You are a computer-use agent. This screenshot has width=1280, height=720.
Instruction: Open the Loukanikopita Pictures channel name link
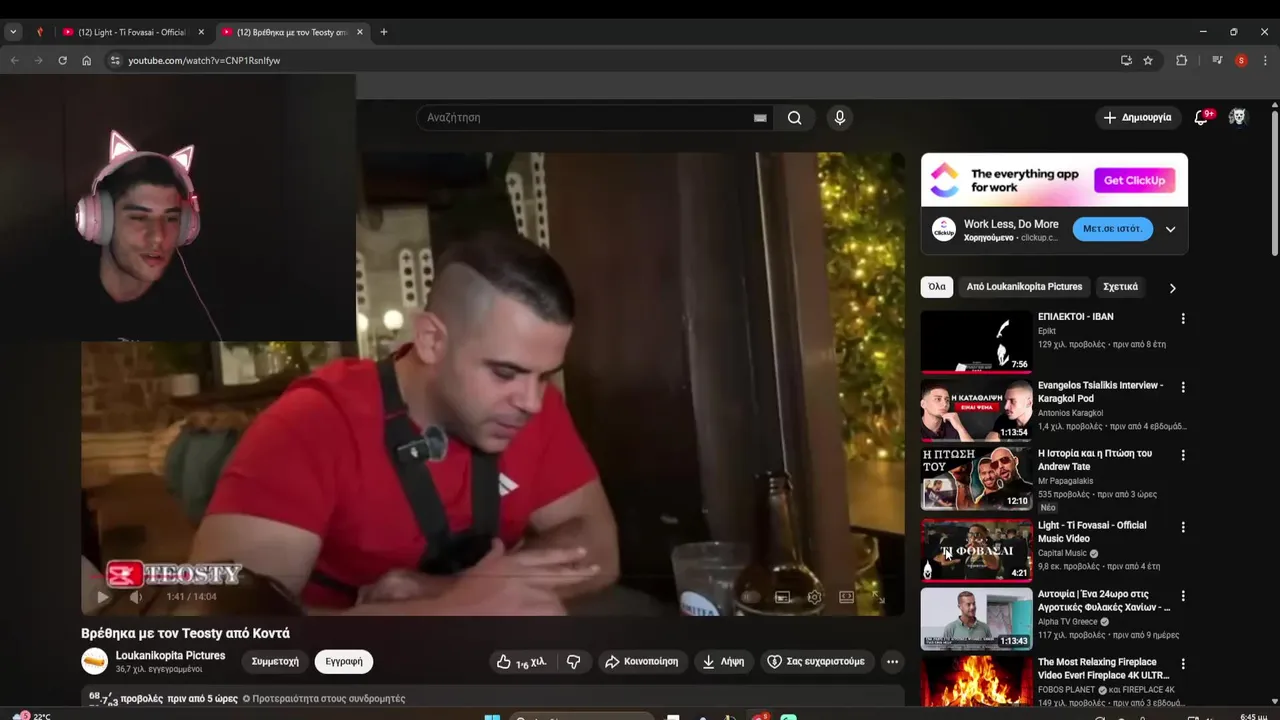point(170,656)
